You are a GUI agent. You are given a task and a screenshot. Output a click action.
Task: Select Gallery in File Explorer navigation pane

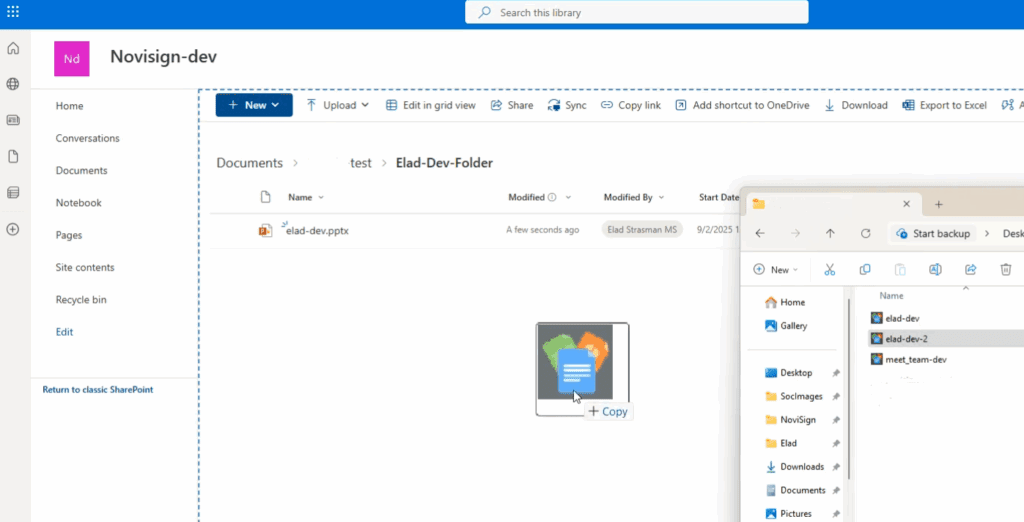(x=786, y=326)
